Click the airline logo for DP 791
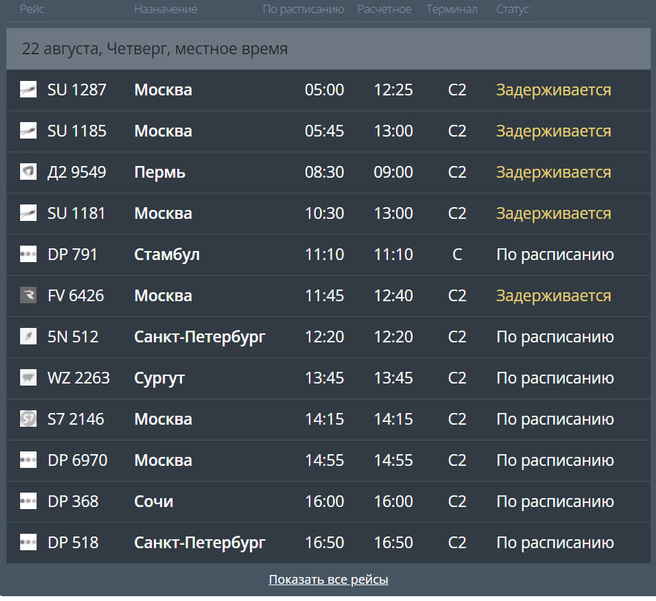The image size is (656, 601). tap(28, 255)
